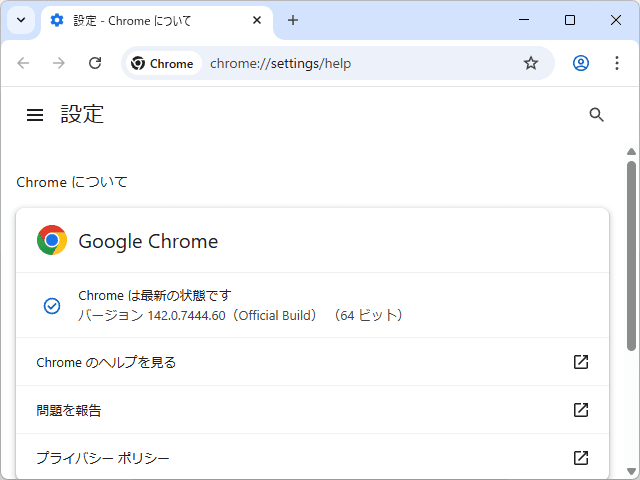Click external link icon for 問題を報告
The width and height of the screenshot is (640, 480).
[x=581, y=410]
